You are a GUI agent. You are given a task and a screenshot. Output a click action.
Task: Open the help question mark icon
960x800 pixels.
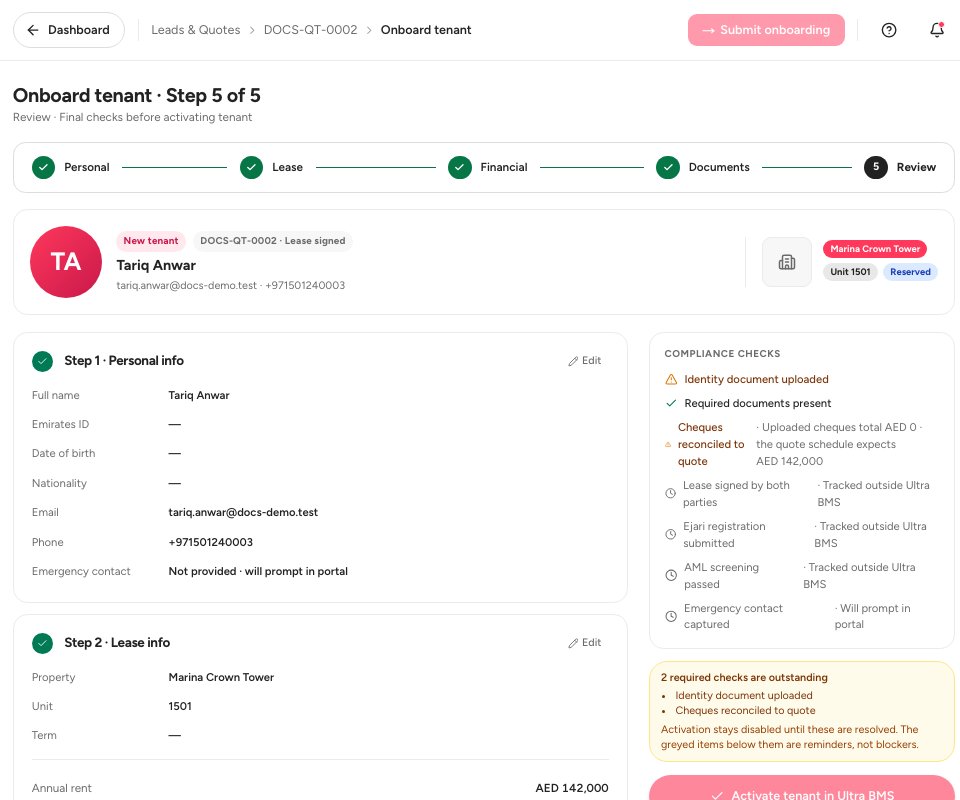(x=888, y=30)
